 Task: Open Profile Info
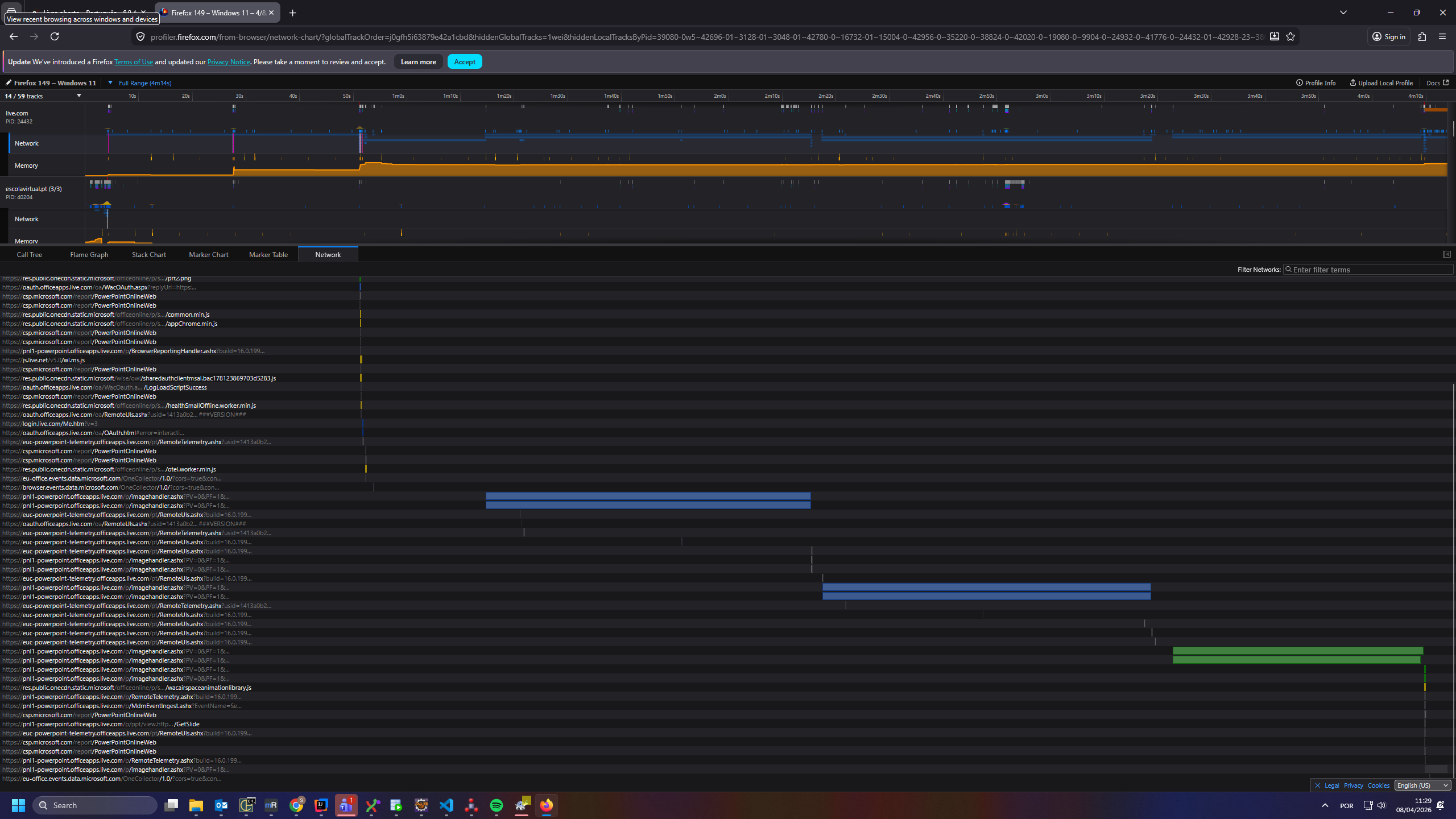pyautogui.click(x=1316, y=83)
